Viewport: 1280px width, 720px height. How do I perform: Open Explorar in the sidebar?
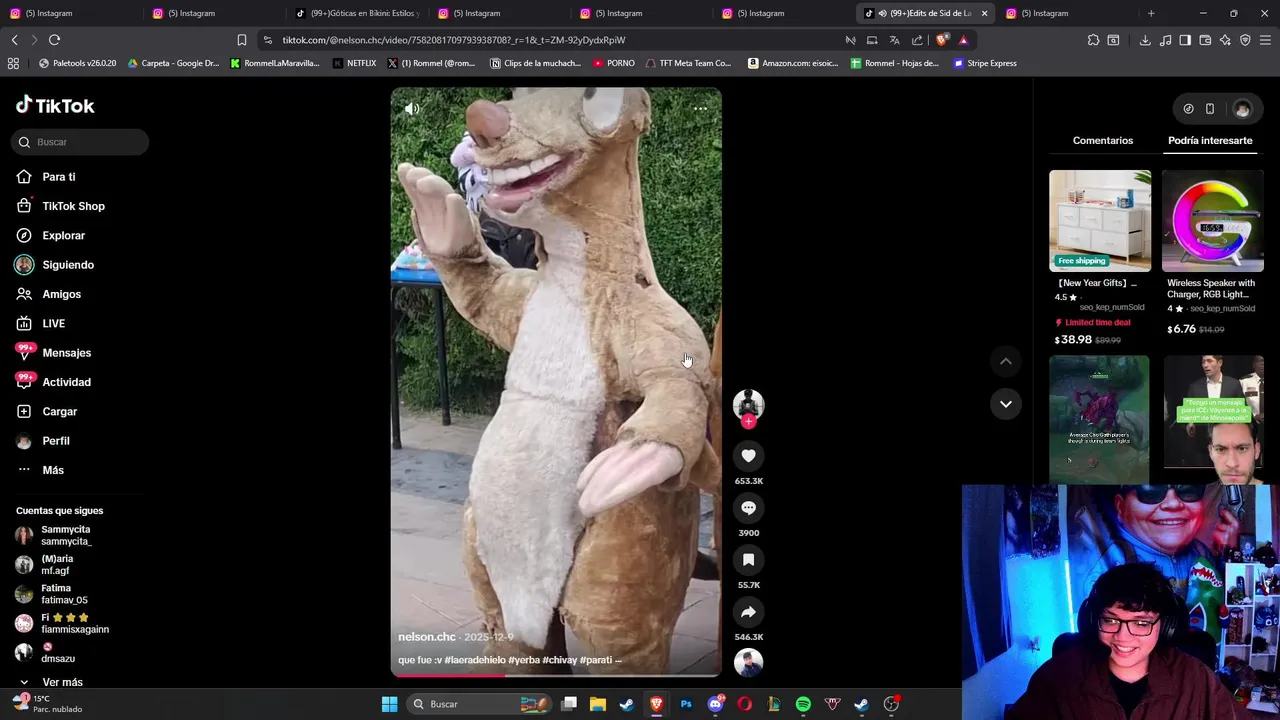(63, 235)
